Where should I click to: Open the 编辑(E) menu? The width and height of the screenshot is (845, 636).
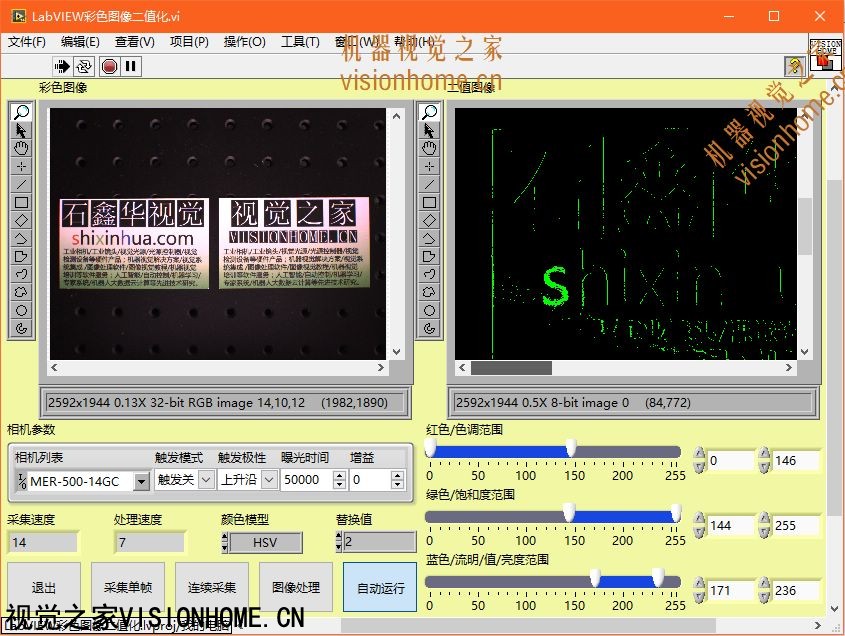click(80, 42)
